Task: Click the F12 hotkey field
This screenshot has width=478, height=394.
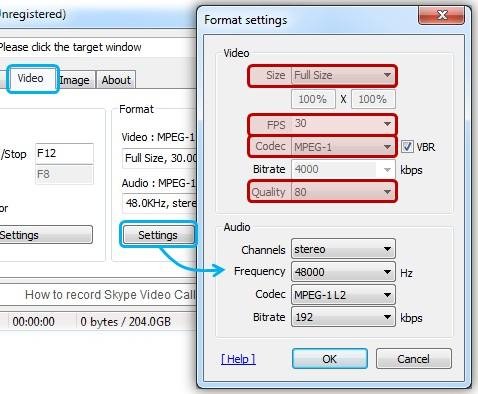Action: 64,154
